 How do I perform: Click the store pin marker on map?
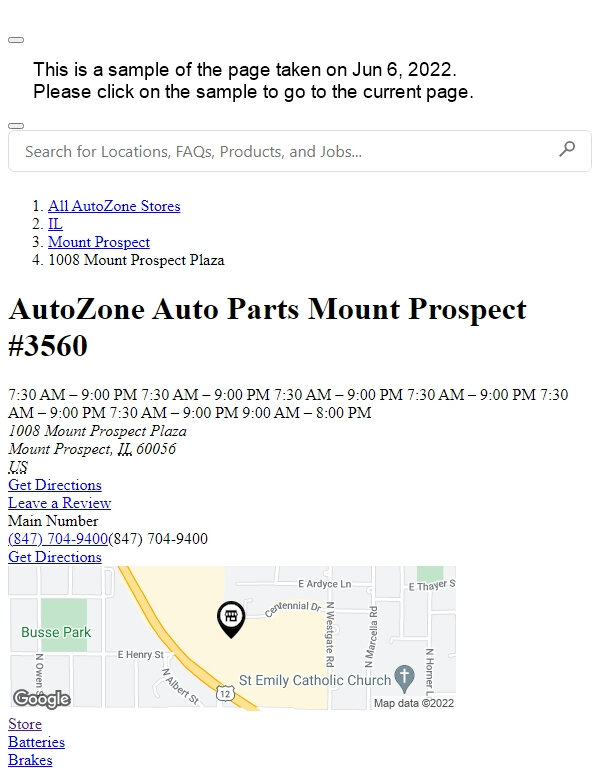click(x=231, y=619)
